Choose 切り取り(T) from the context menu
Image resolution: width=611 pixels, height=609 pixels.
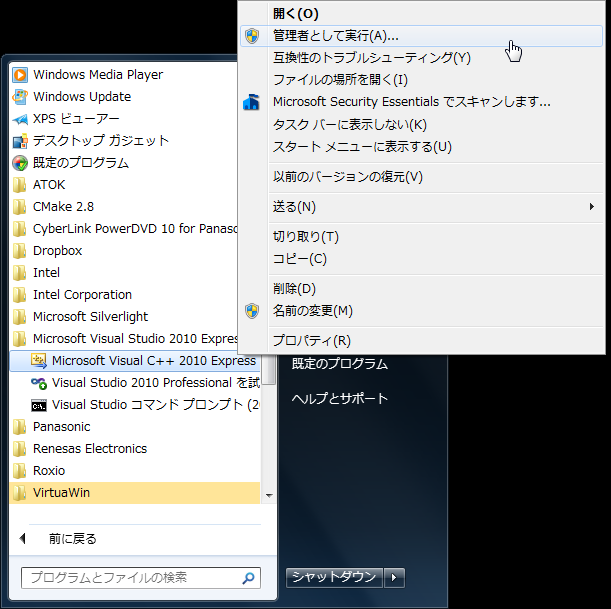coord(422,237)
